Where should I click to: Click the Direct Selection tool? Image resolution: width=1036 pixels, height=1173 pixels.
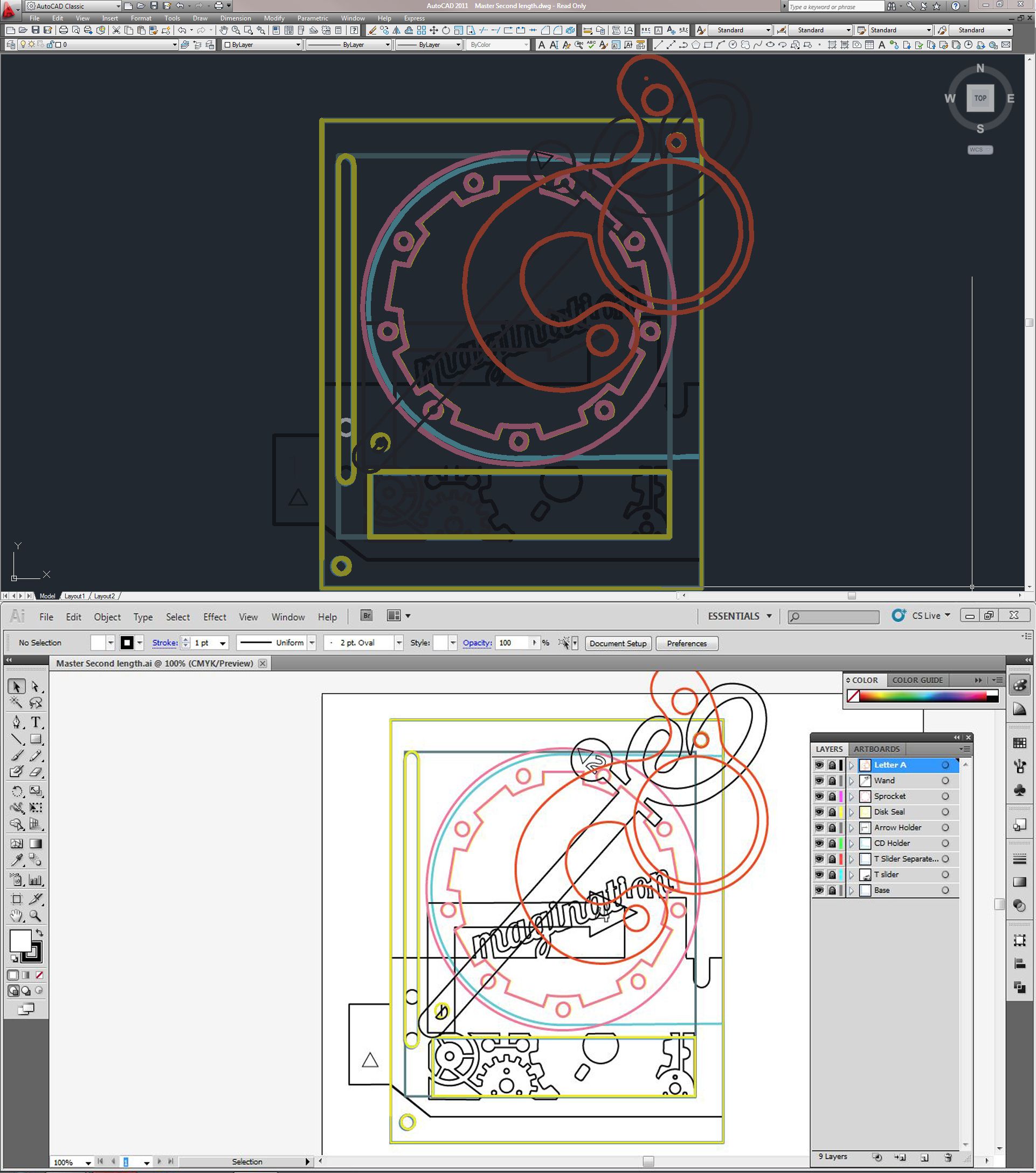[36, 686]
